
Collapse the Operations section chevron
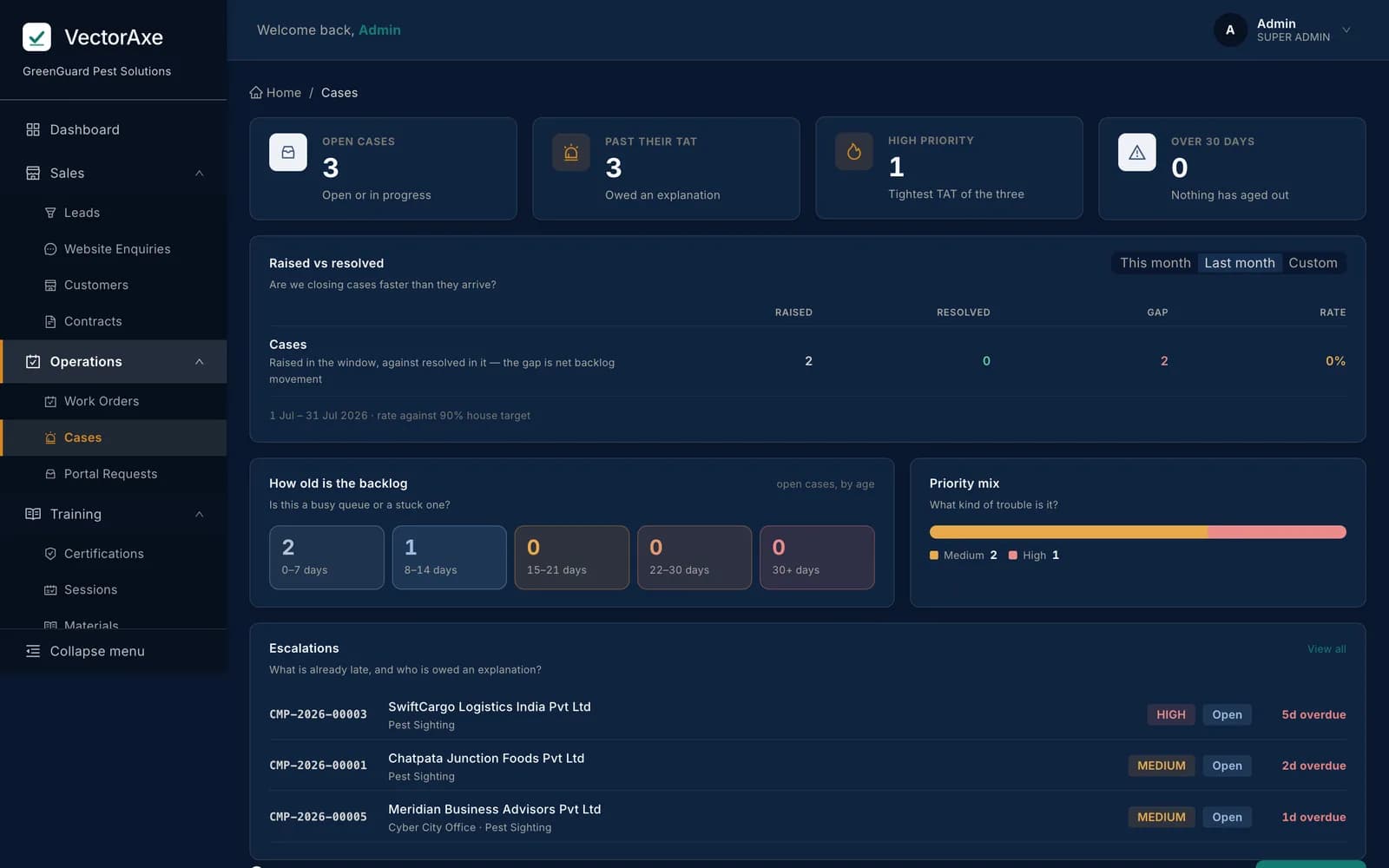point(200,362)
